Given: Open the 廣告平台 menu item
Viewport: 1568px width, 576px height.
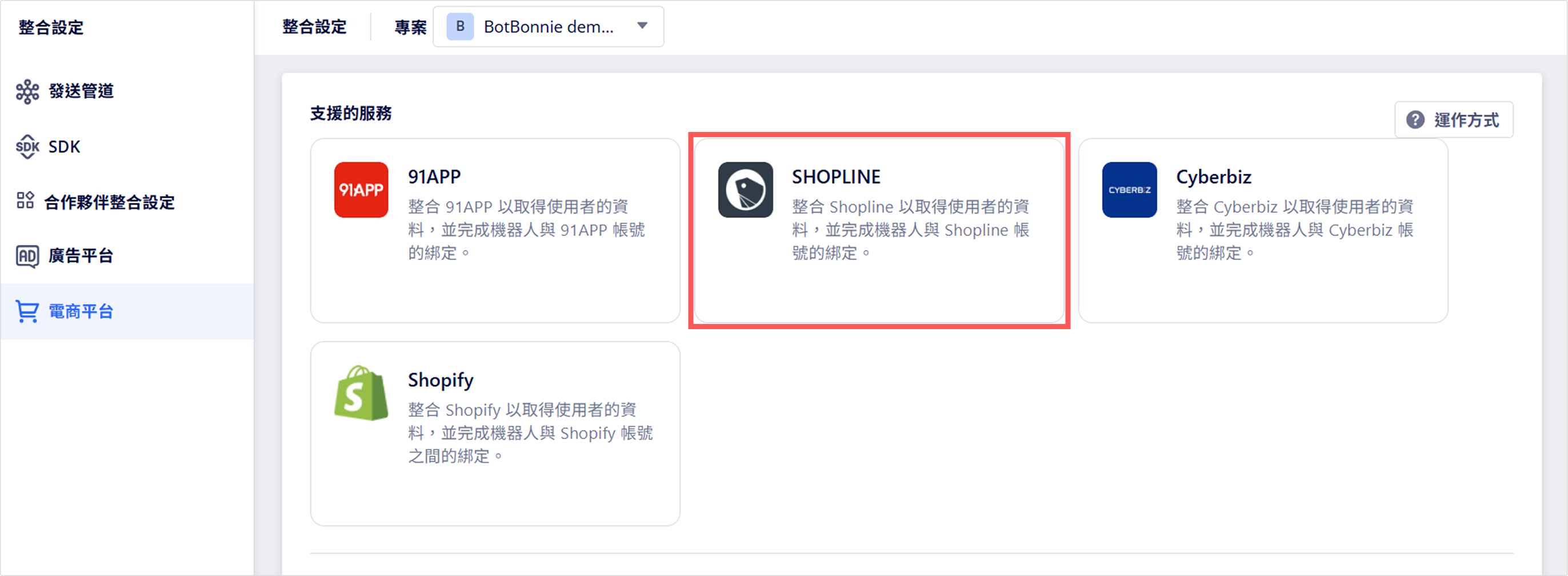Looking at the screenshot, I should (x=127, y=257).
